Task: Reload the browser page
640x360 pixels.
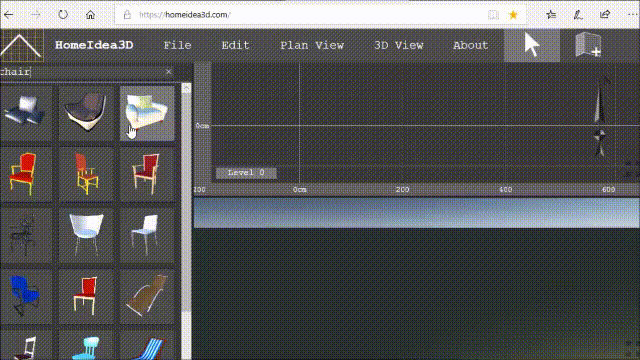Action: [x=63, y=15]
